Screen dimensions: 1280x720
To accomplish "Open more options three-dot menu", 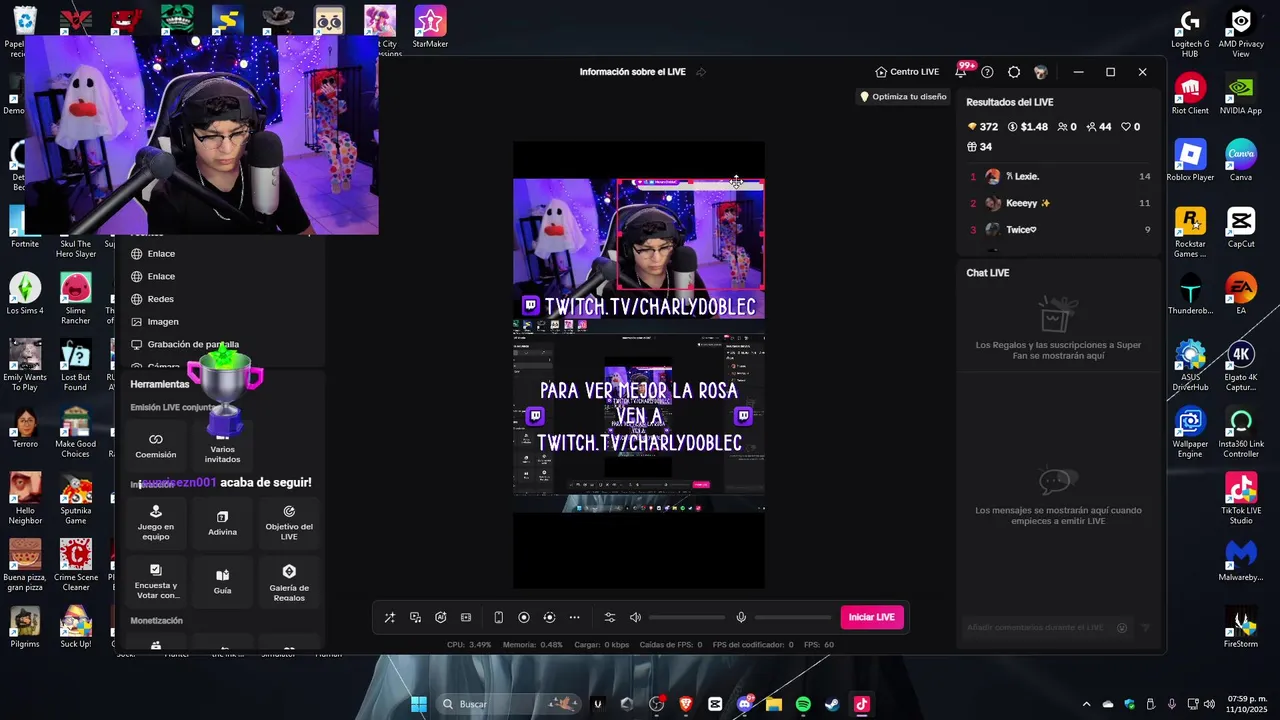I will (x=574, y=618).
